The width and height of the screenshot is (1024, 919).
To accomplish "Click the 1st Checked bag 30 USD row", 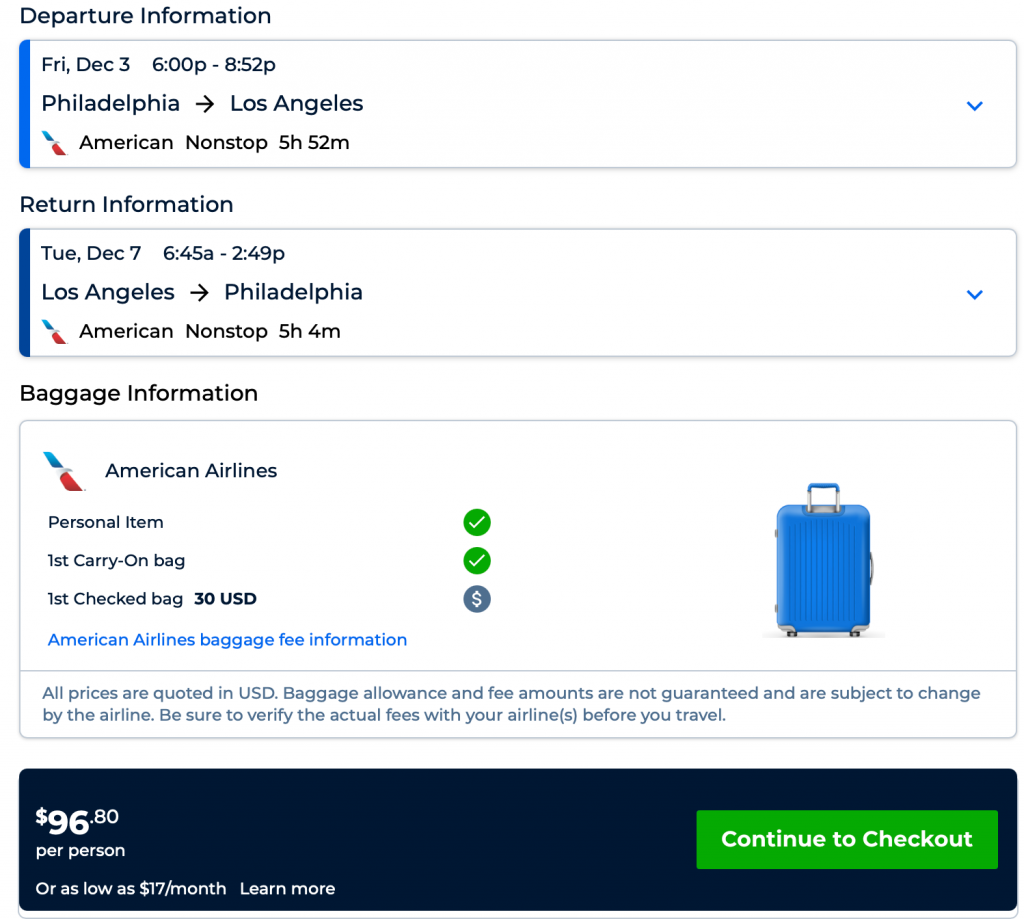I will [x=152, y=599].
